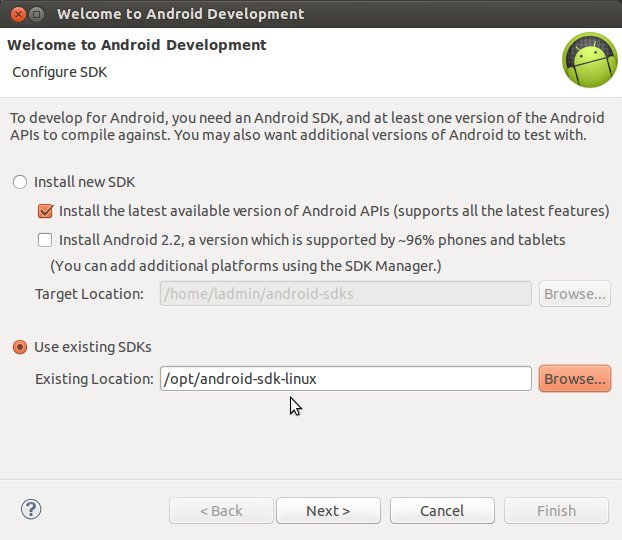Click Browse next to Existing Location
This screenshot has height=540, width=622.
[x=574, y=379]
